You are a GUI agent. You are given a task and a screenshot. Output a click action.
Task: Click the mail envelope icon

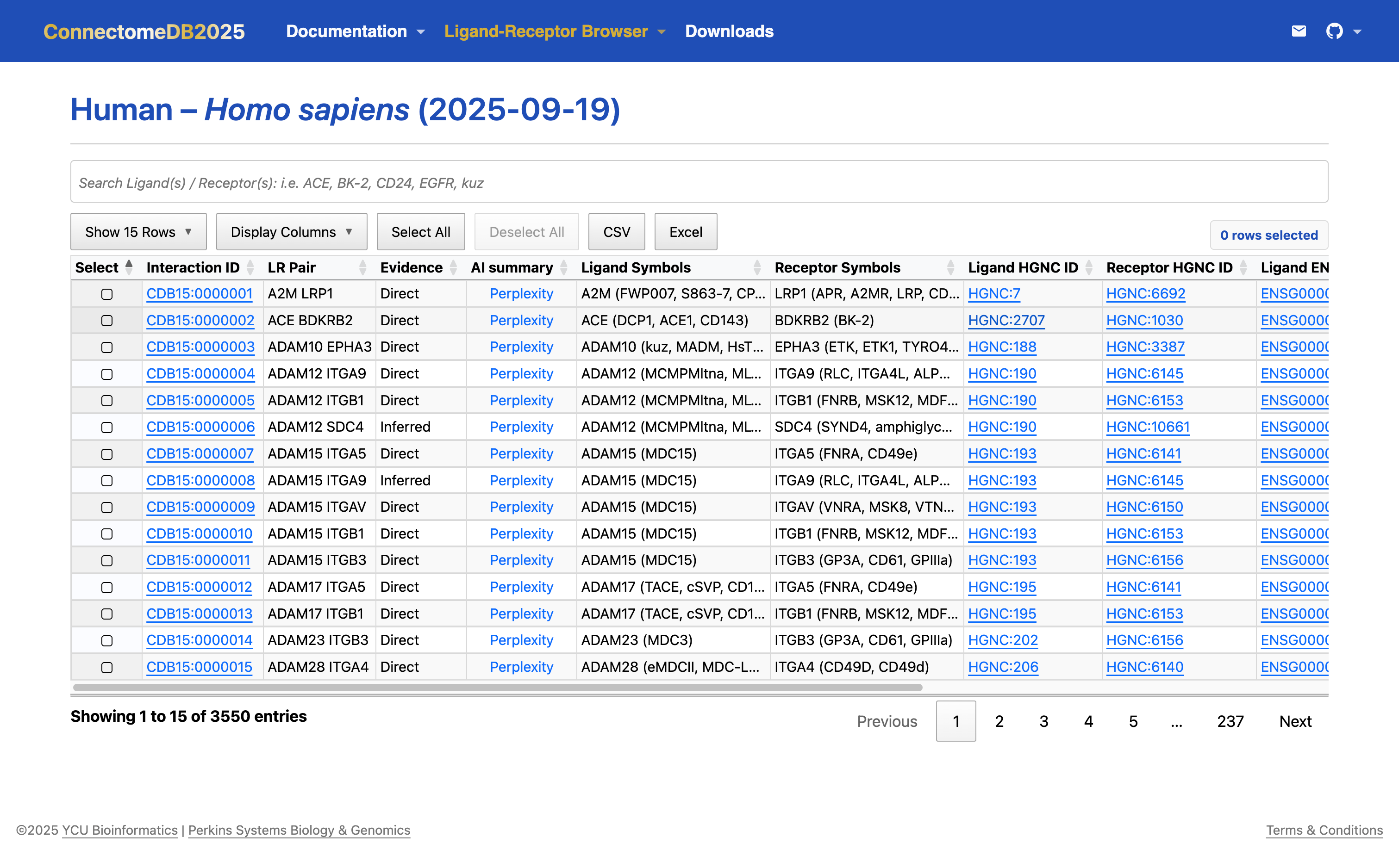1299,31
